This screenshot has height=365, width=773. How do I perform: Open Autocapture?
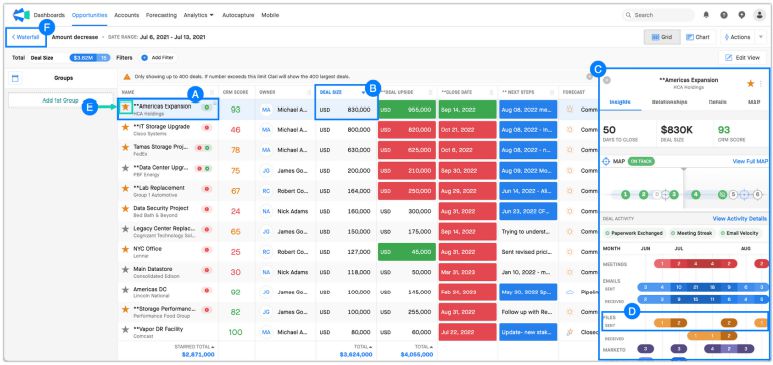click(238, 15)
